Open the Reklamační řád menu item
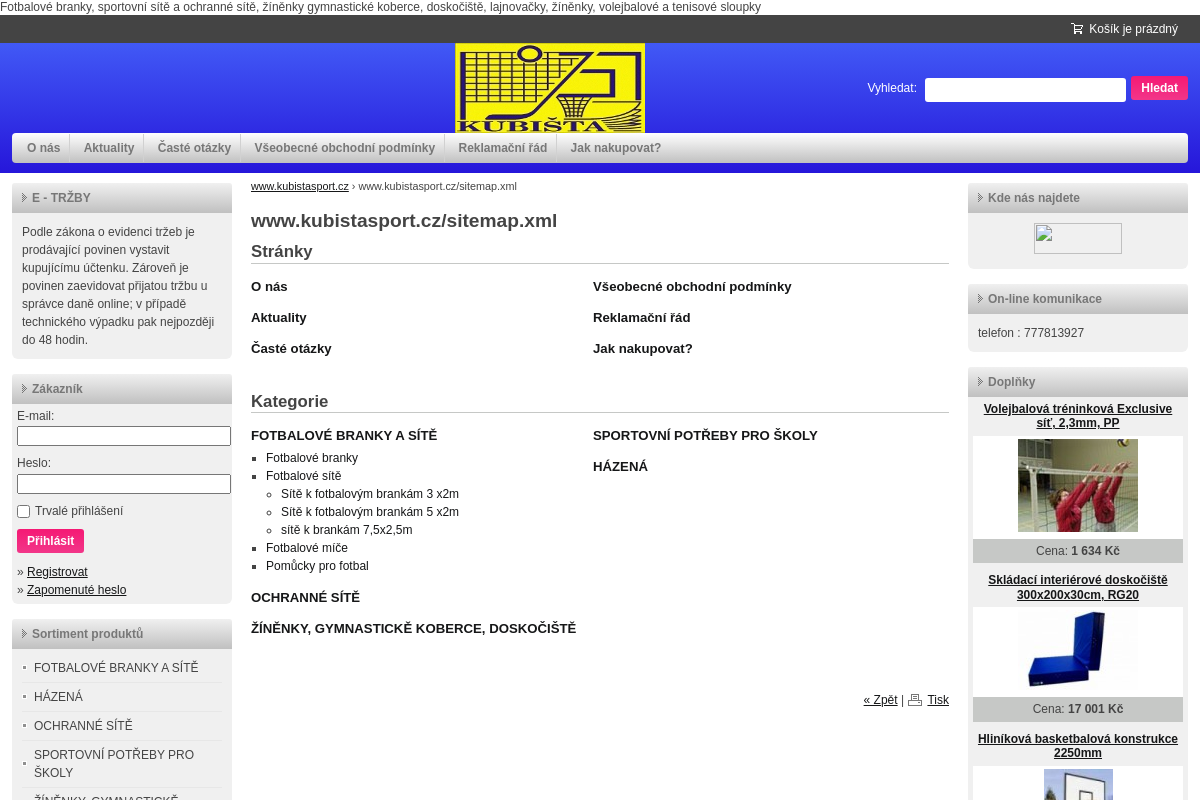1200x800 pixels. pos(501,147)
